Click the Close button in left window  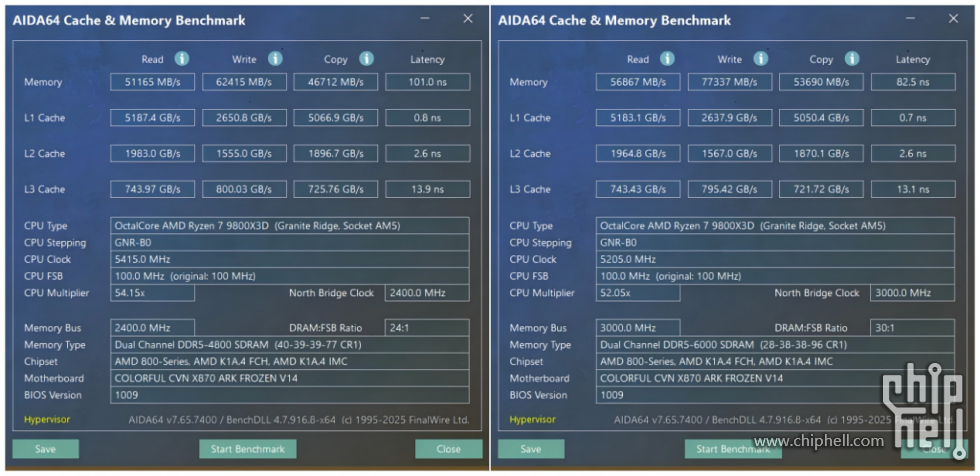[x=449, y=449]
